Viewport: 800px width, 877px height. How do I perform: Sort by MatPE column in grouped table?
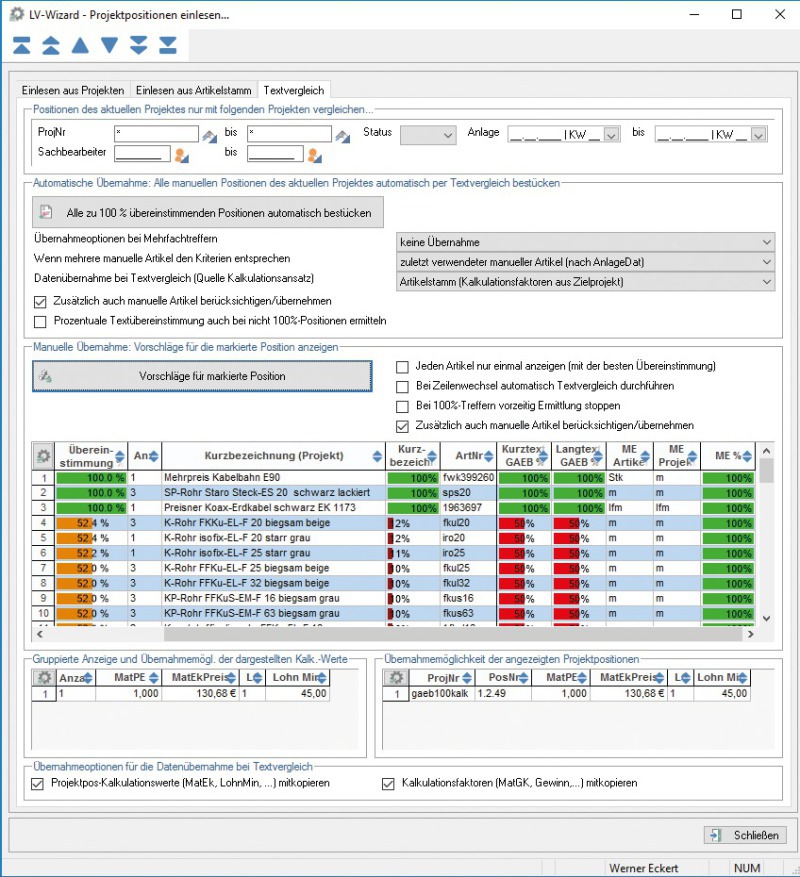[153, 678]
